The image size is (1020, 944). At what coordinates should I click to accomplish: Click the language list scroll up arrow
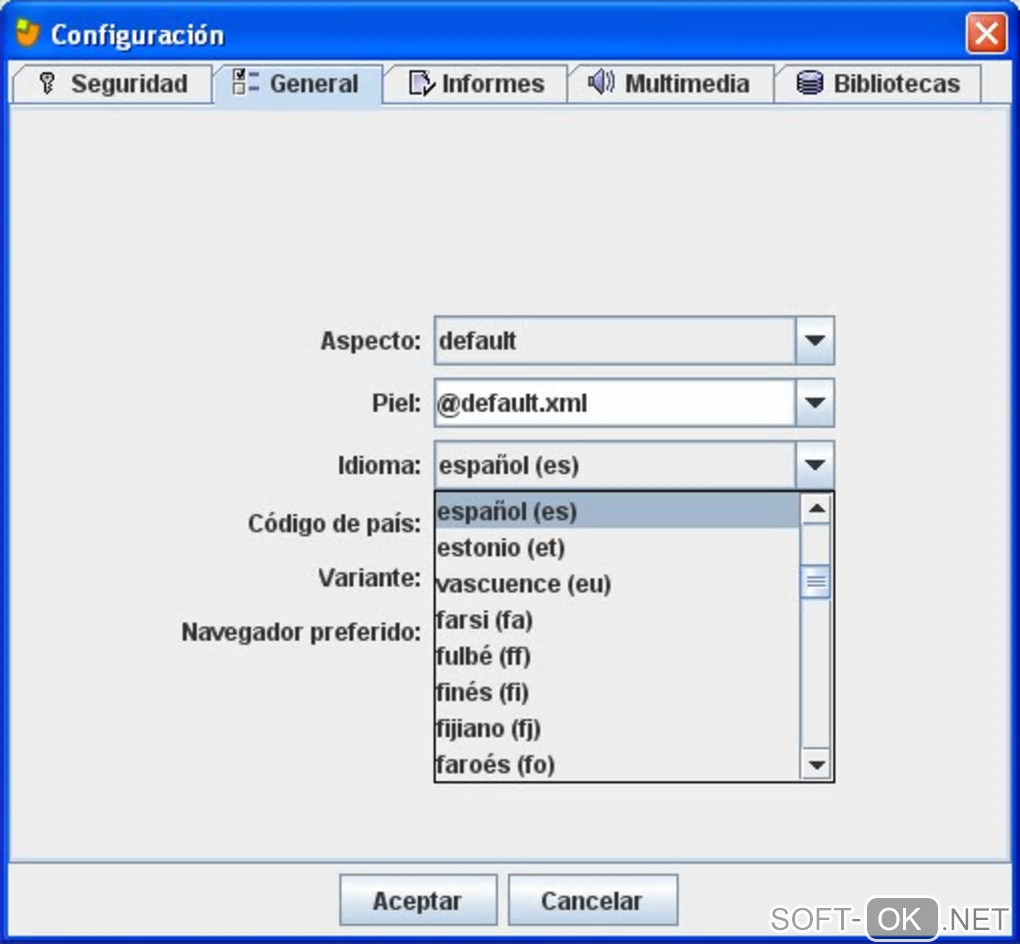tap(816, 509)
